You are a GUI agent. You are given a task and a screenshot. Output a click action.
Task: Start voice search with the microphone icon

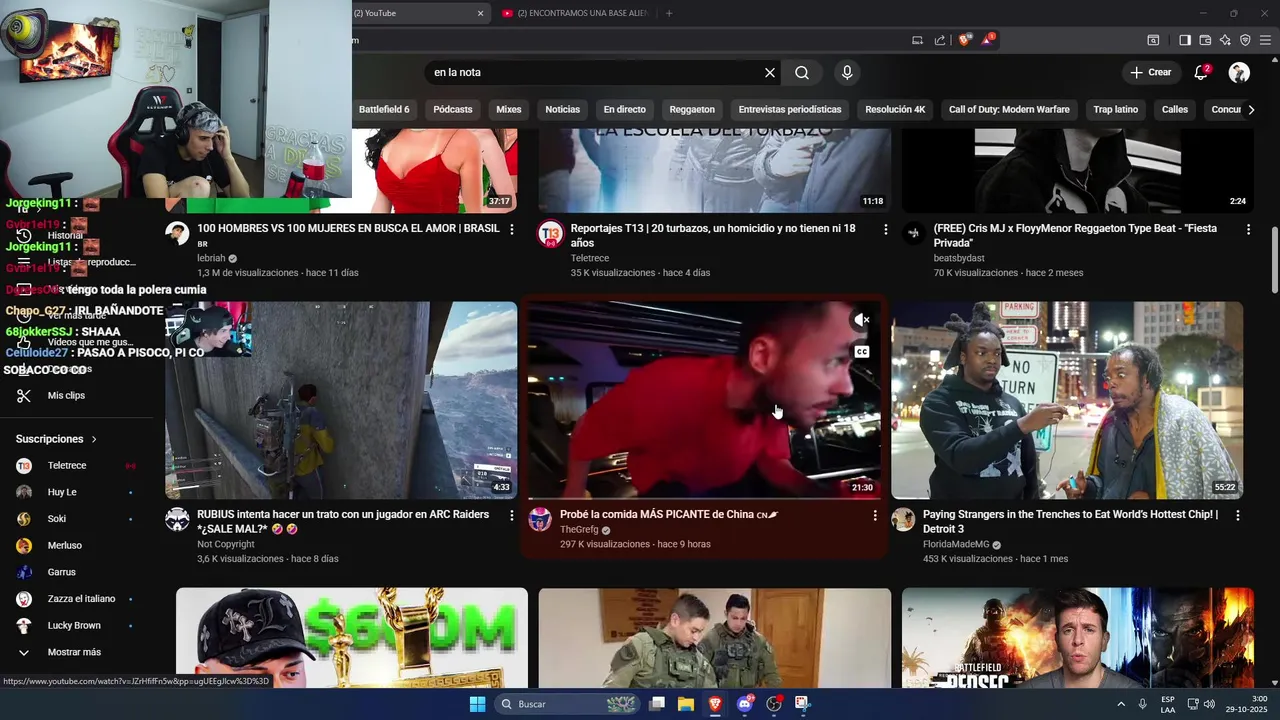click(x=847, y=72)
